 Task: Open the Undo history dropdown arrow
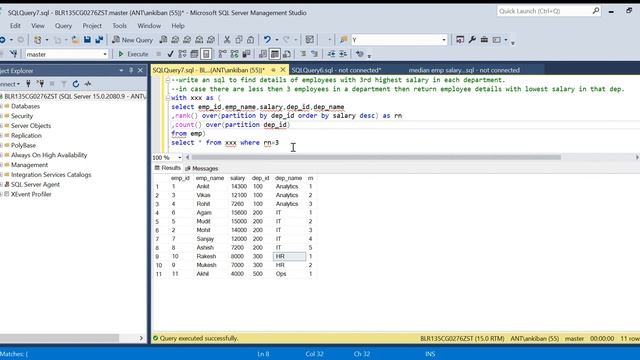click(x=276, y=40)
